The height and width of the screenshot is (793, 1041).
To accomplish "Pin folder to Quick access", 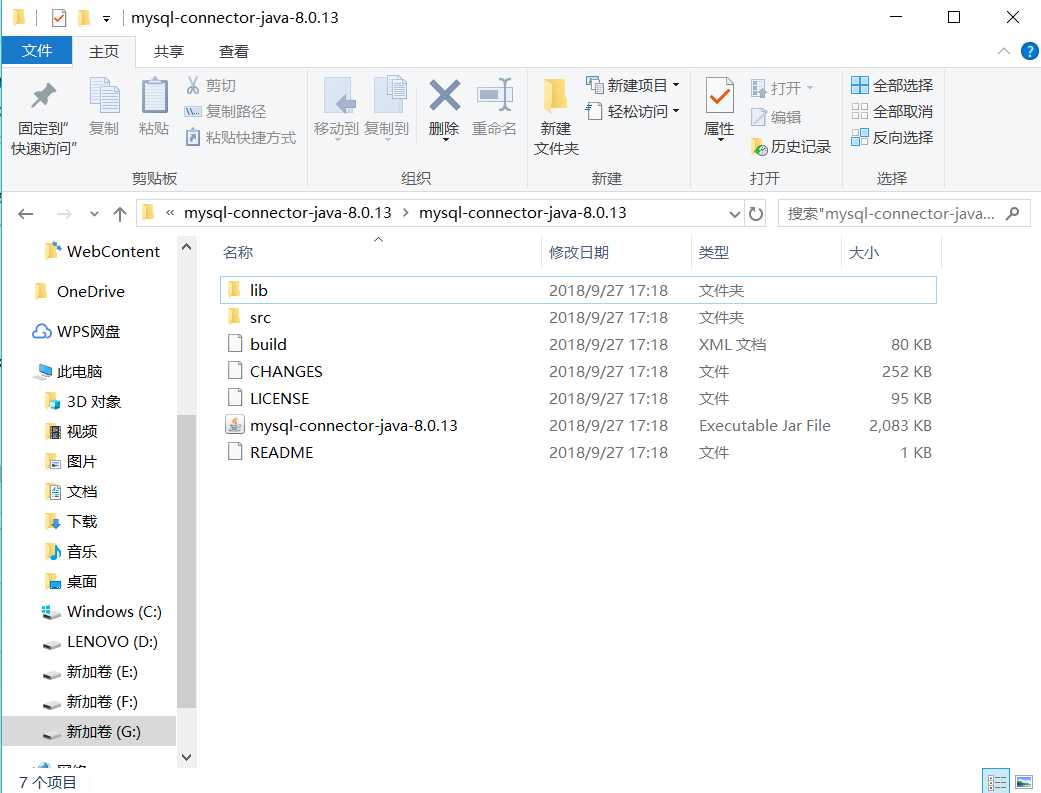I will pos(43,118).
